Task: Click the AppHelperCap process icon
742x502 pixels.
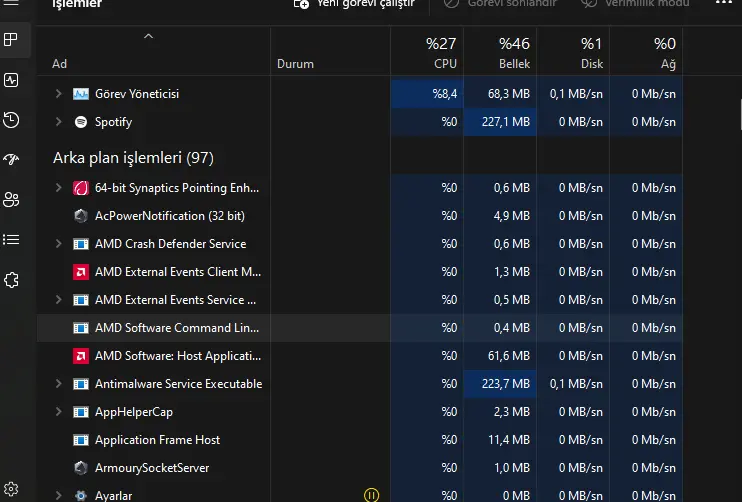Action: click(81, 412)
